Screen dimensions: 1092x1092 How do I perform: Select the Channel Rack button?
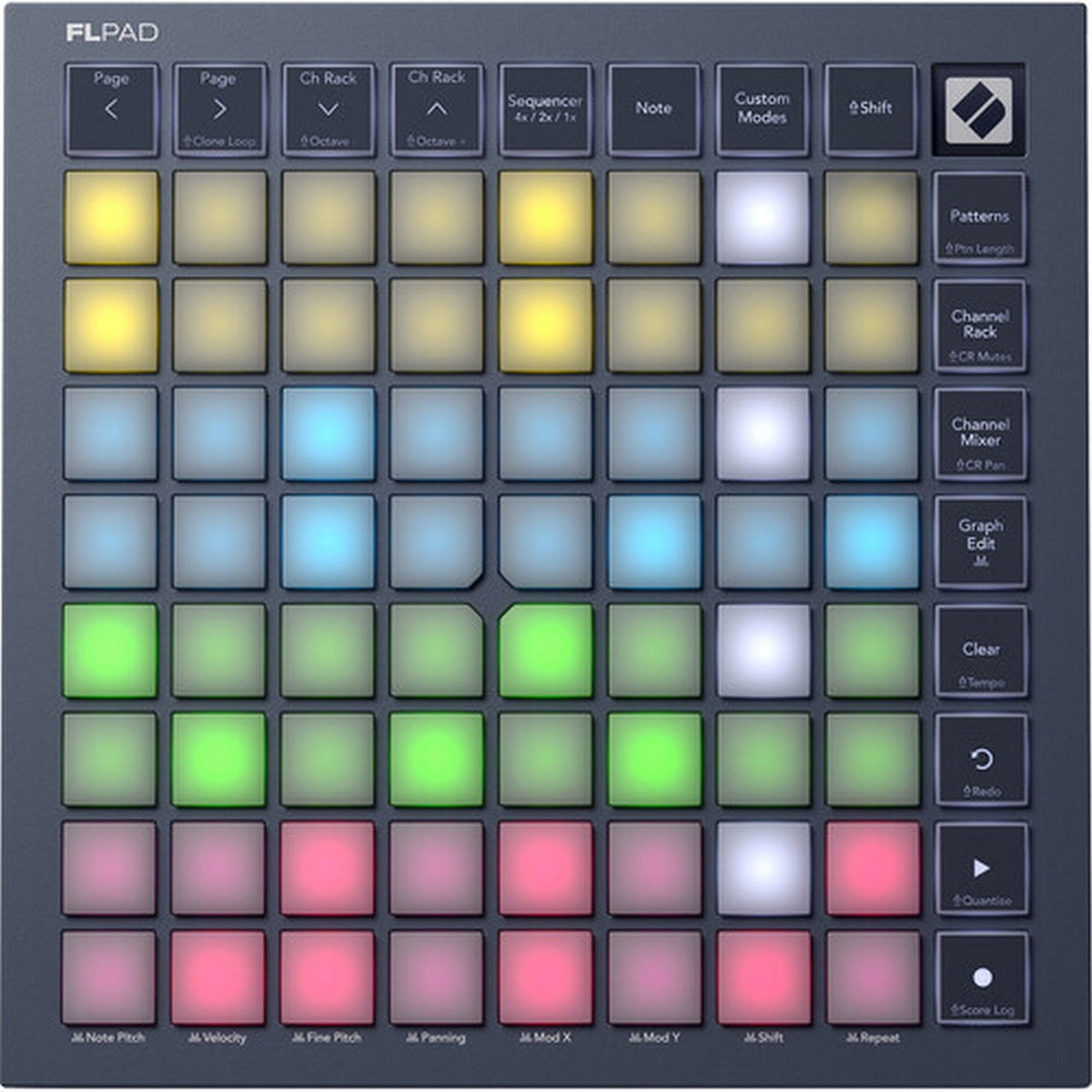coord(980,326)
